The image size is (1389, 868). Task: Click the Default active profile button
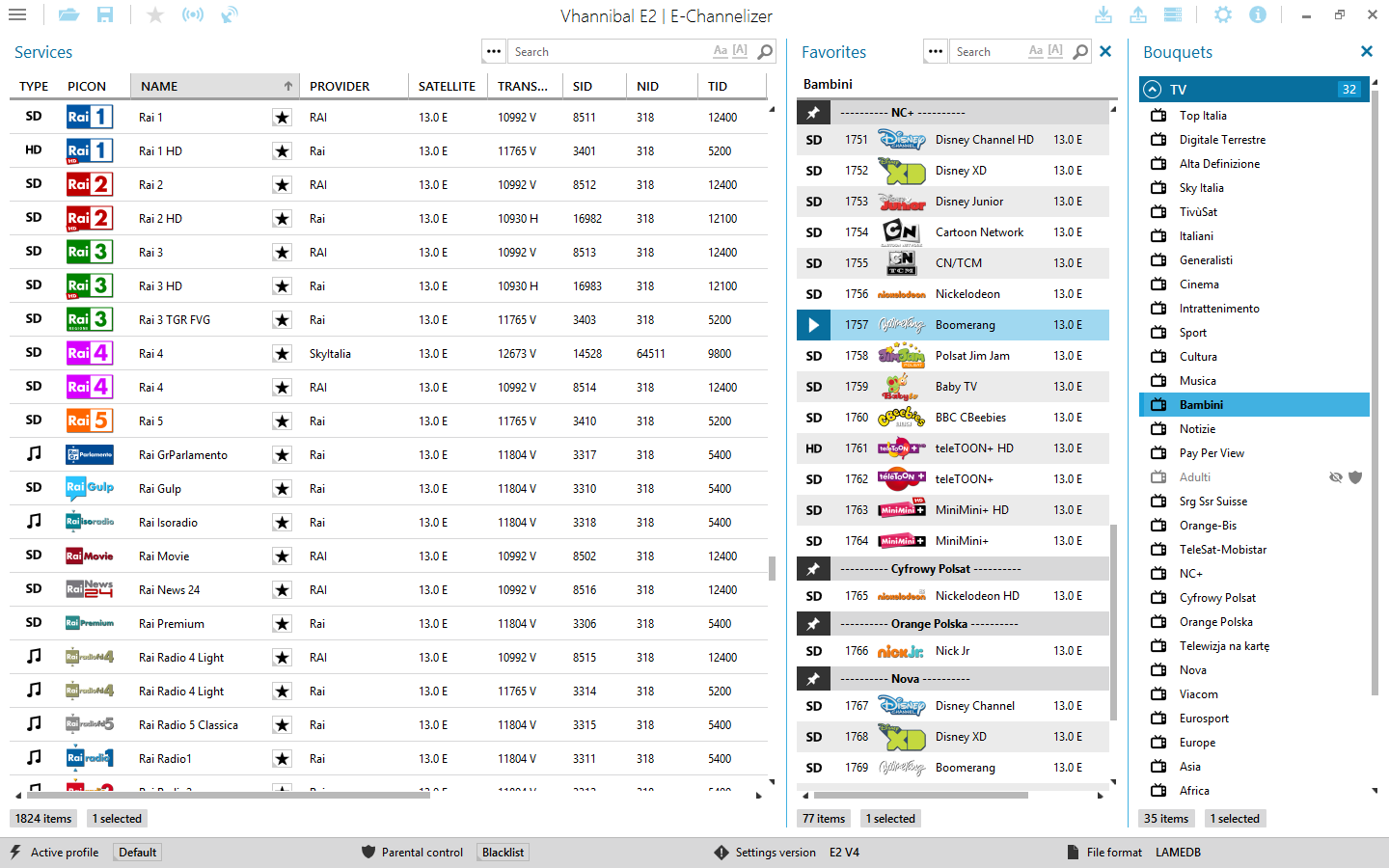tap(138, 853)
